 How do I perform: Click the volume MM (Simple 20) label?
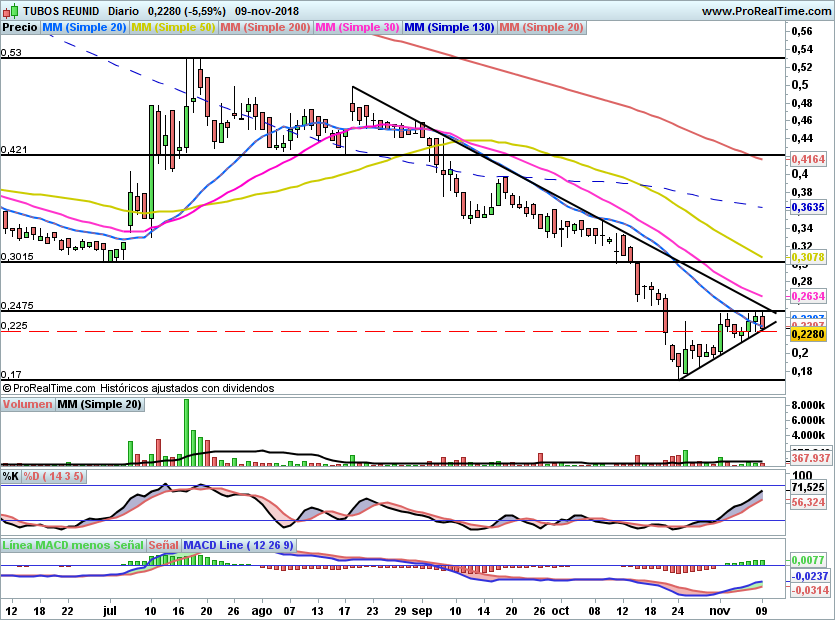click(100, 404)
